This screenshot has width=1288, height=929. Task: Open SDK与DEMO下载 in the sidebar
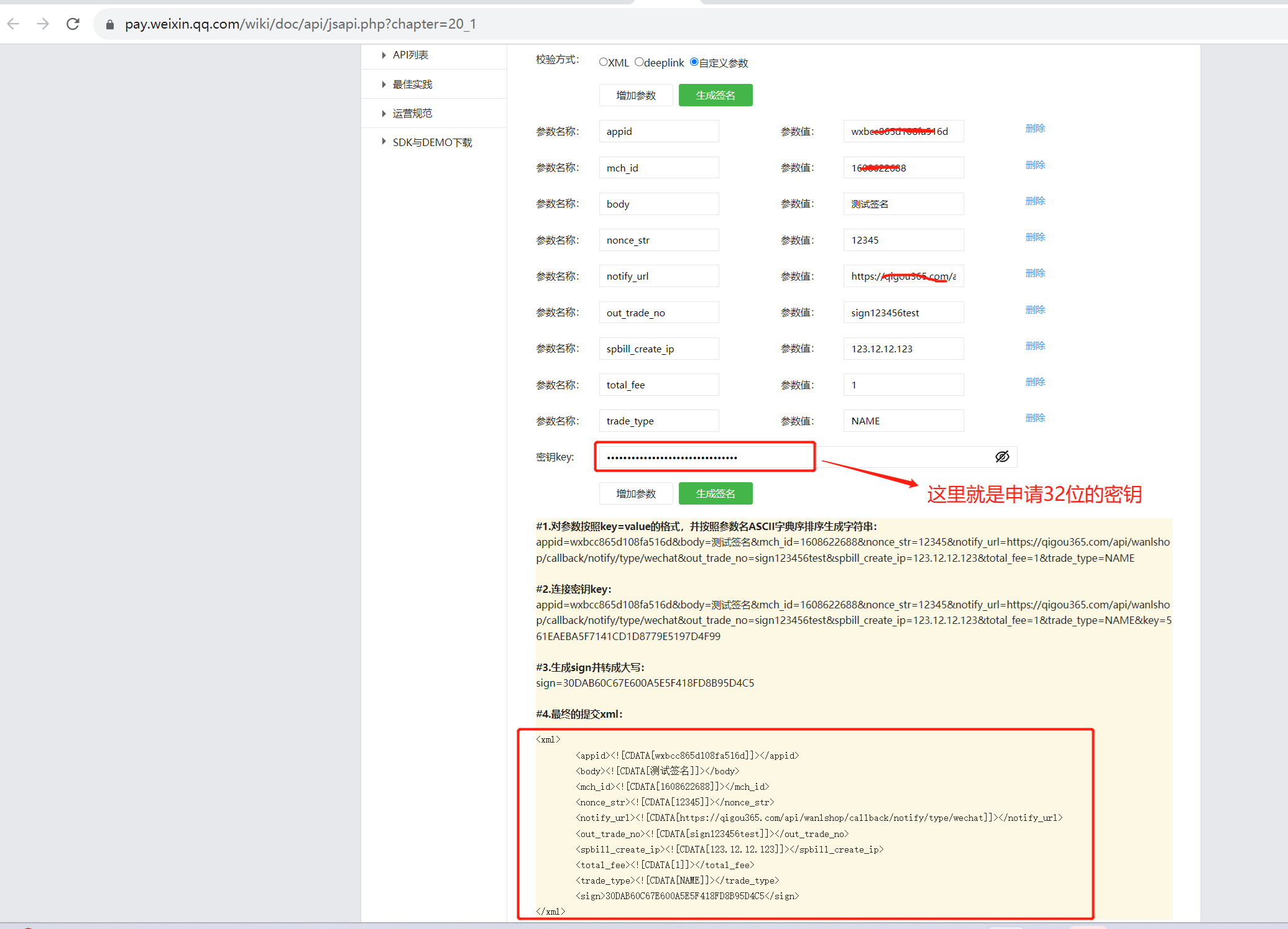[432, 142]
